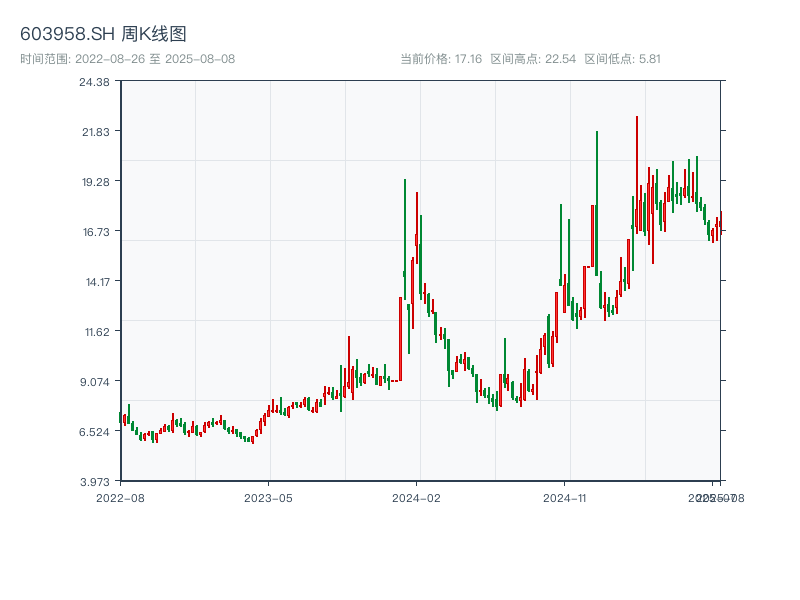Click the y-axis label 6.524
This screenshot has width=800, height=600.
pos(94,432)
